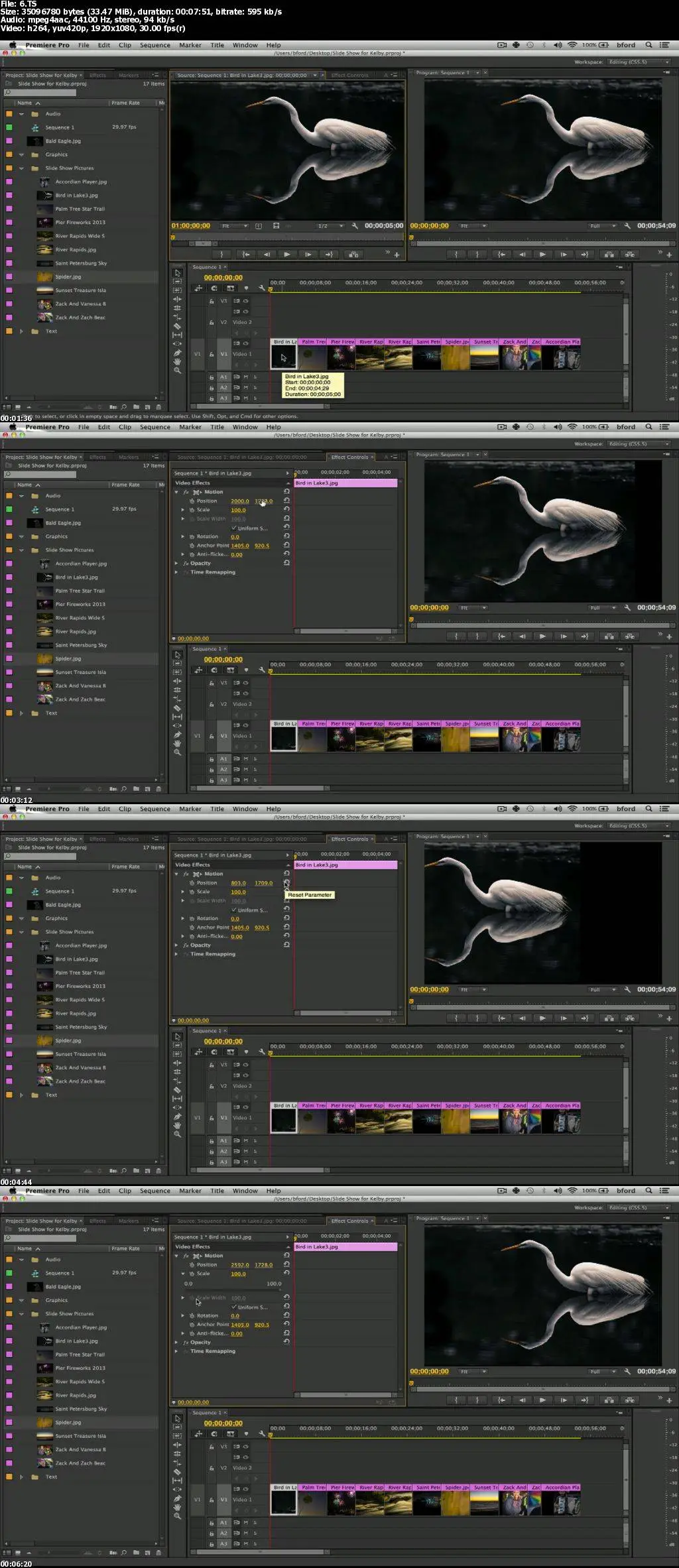In the 00:04:44 frame, click Rotation's reset parameter icon
Screen dimensions: 679x1568
coord(286,918)
